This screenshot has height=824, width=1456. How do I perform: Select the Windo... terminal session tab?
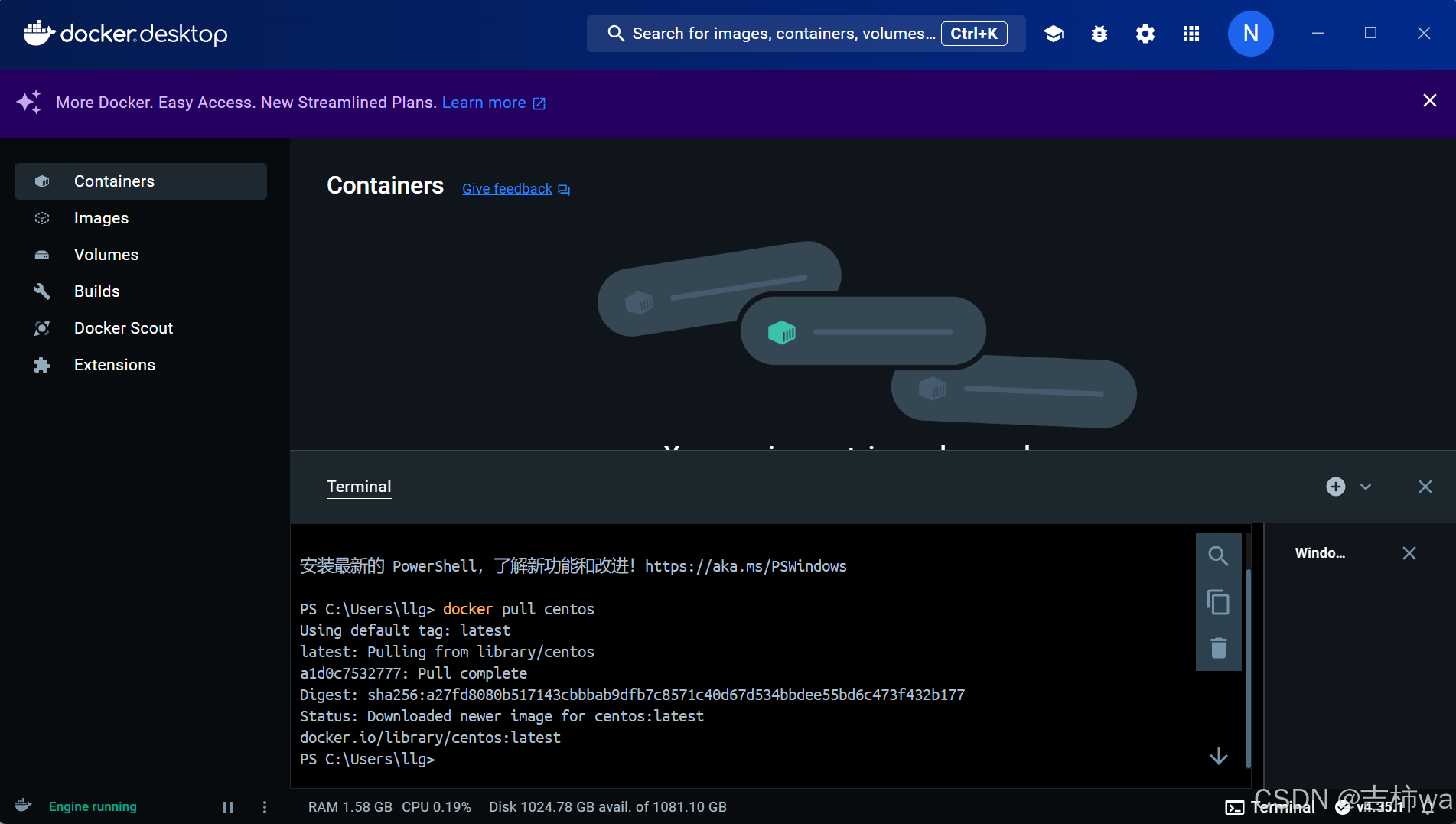(x=1320, y=553)
